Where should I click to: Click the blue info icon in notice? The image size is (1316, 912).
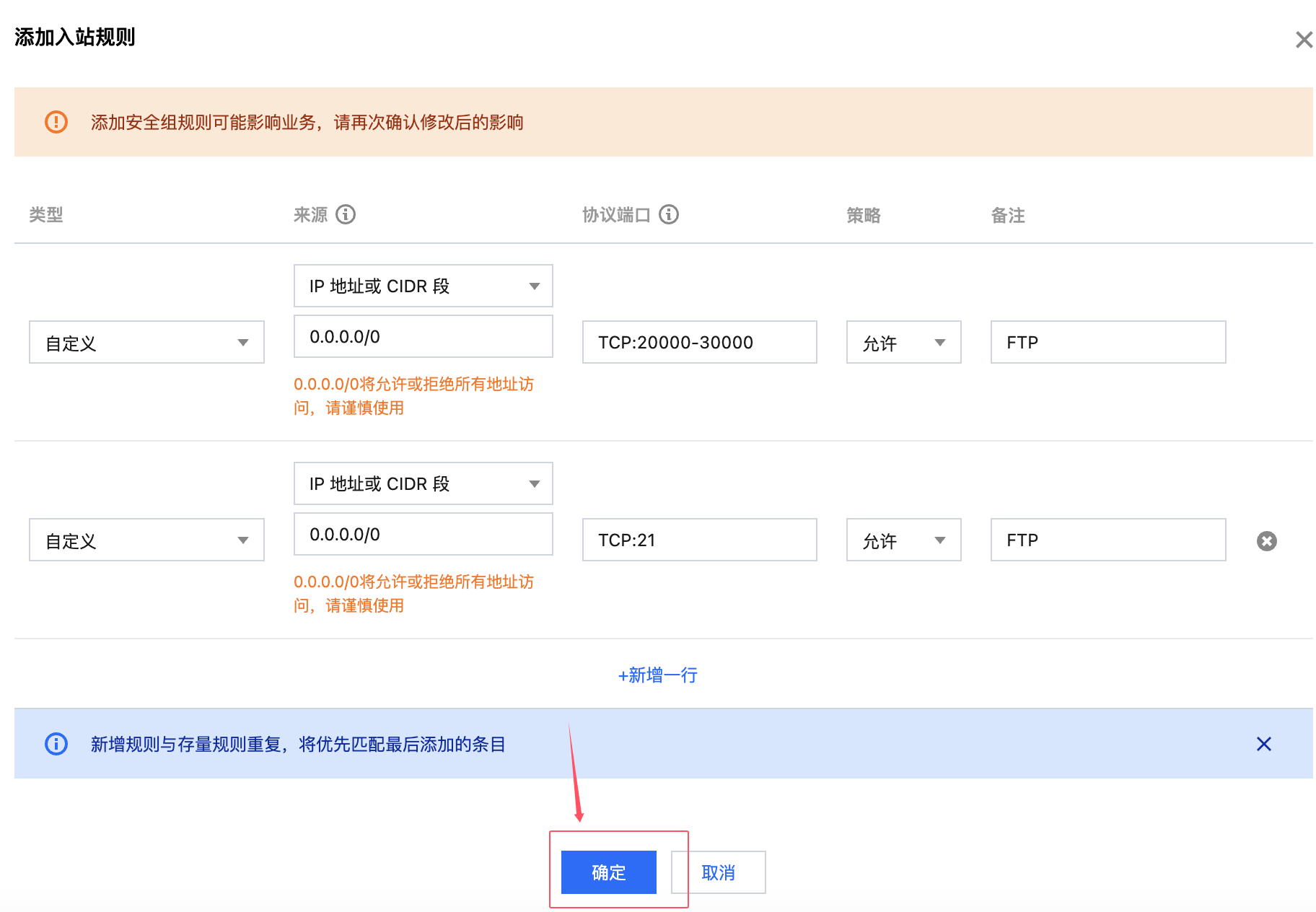56,744
